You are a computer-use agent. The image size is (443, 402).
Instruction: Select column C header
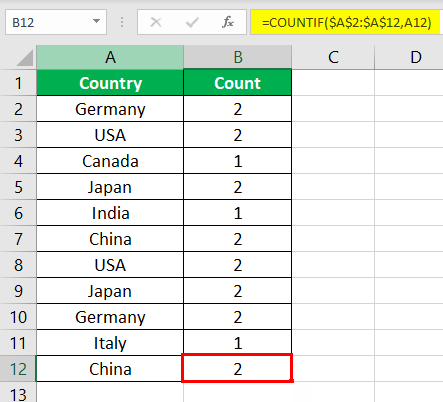coord(333,57)
